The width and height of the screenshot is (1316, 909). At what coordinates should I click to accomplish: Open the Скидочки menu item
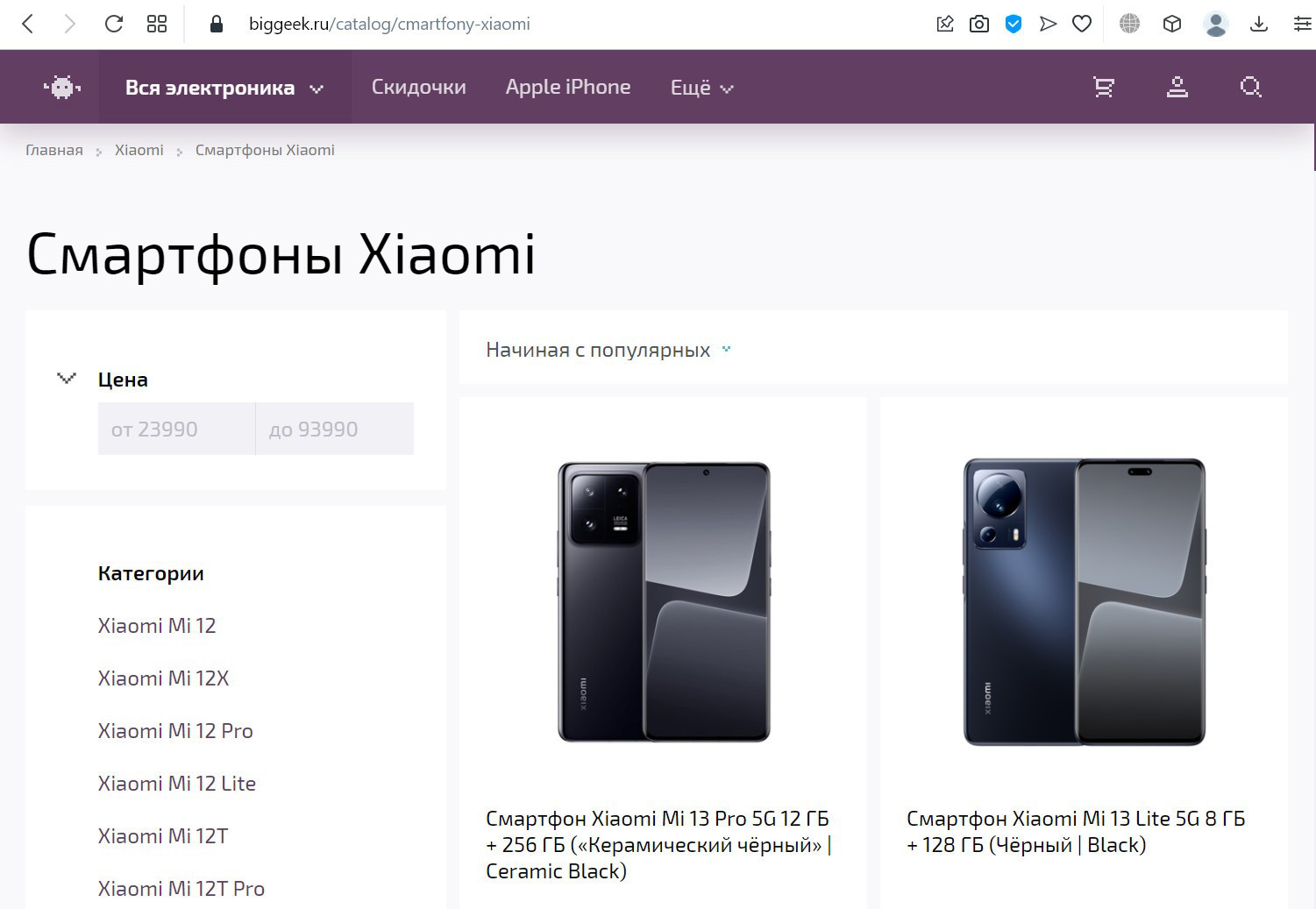point(418,87)
